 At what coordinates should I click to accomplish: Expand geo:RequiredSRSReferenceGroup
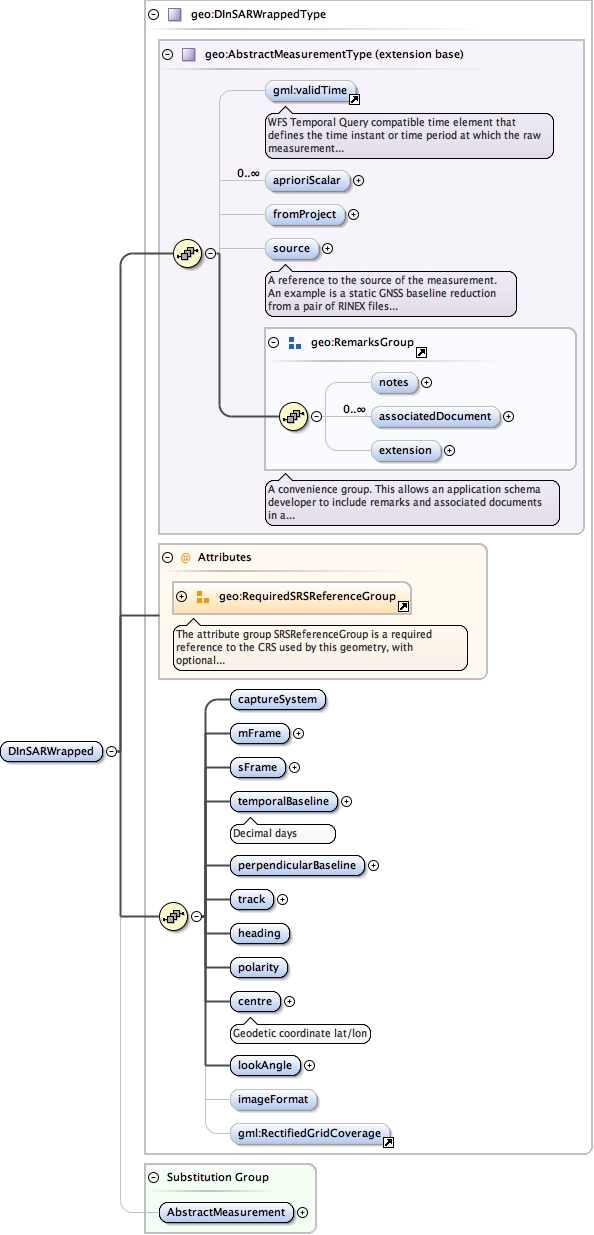[x=181, y=597]
